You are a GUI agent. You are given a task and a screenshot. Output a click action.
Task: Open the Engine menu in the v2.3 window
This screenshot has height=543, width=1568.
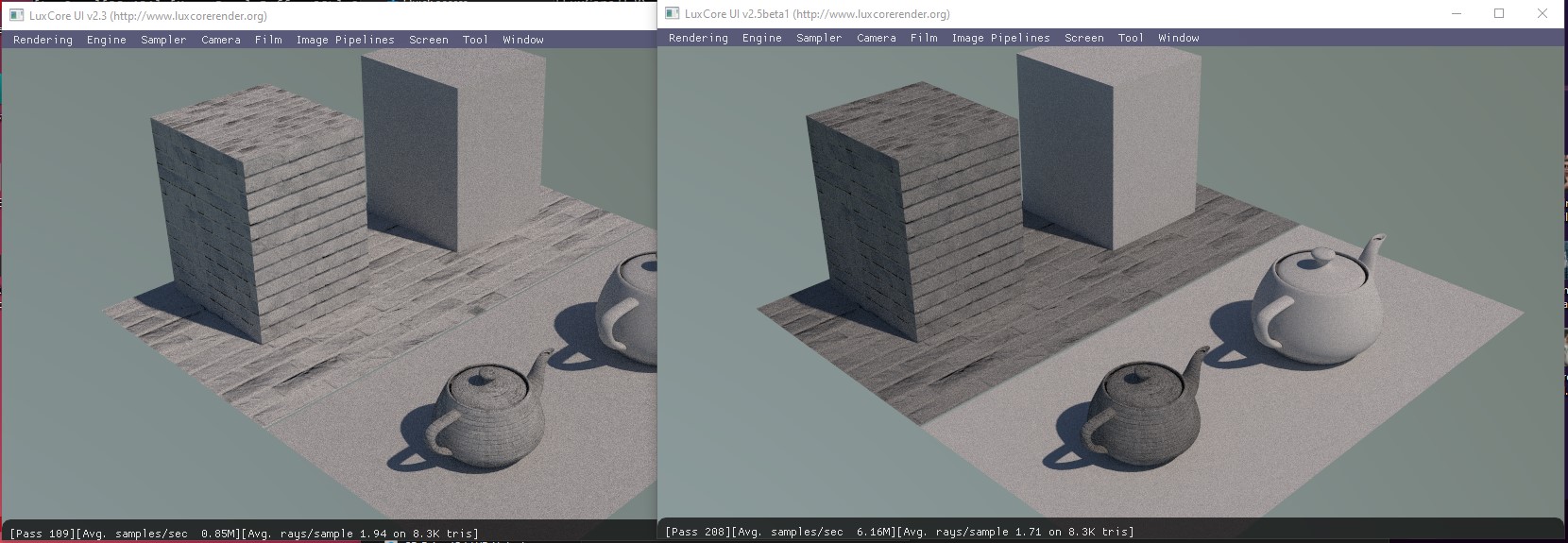(107, 40)
